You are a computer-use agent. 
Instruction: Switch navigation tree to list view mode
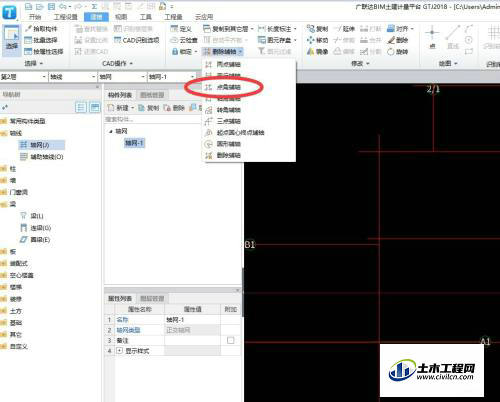[x=81, y=107]
